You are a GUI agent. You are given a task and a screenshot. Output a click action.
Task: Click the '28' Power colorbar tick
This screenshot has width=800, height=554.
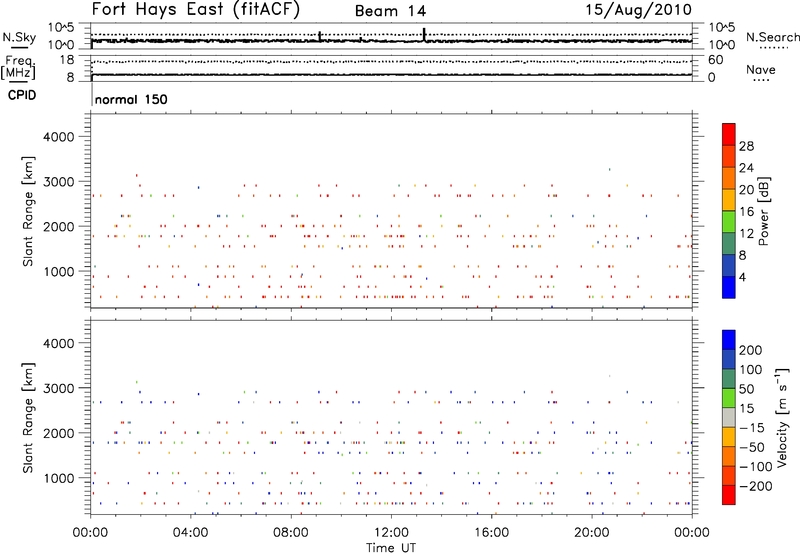tap(746, 146)
